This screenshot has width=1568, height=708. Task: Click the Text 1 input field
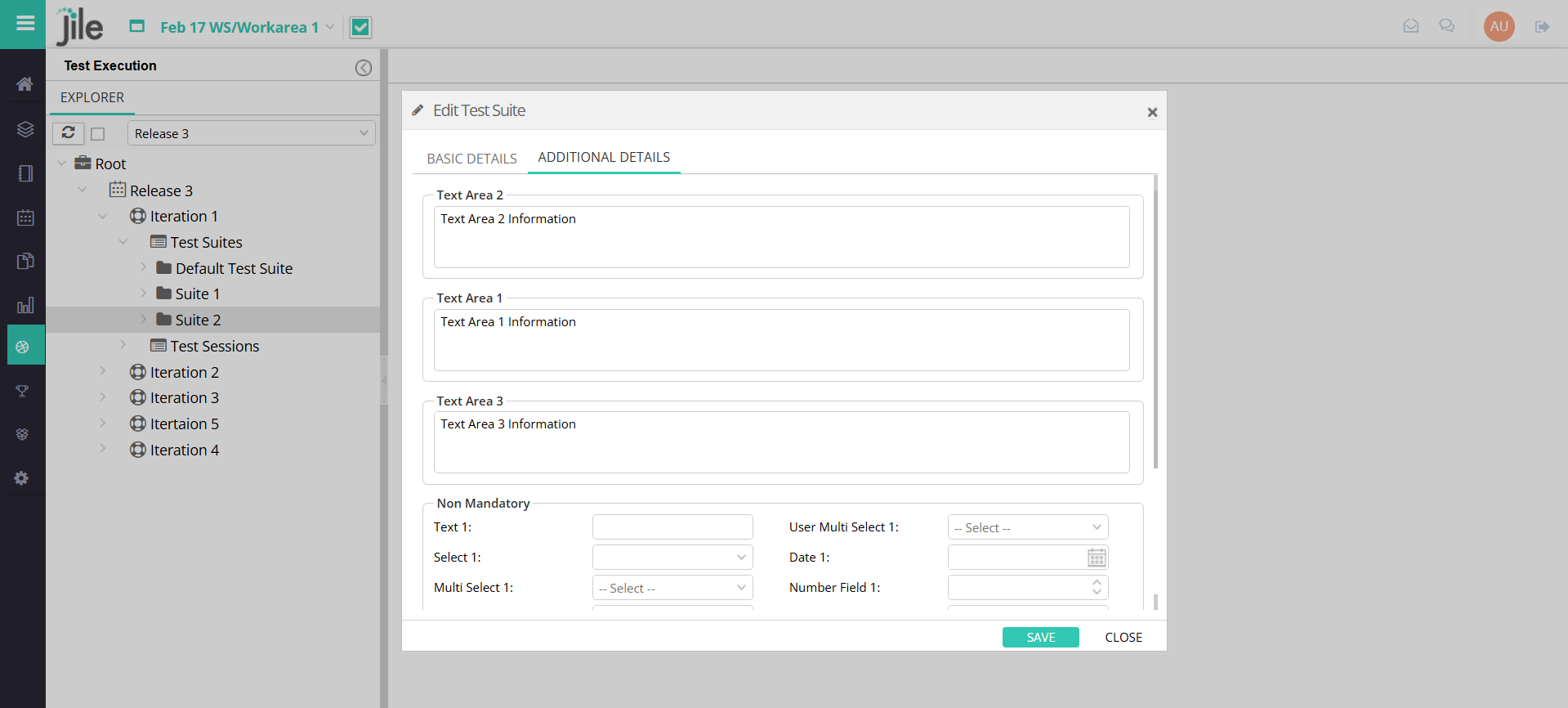(672, 527)
